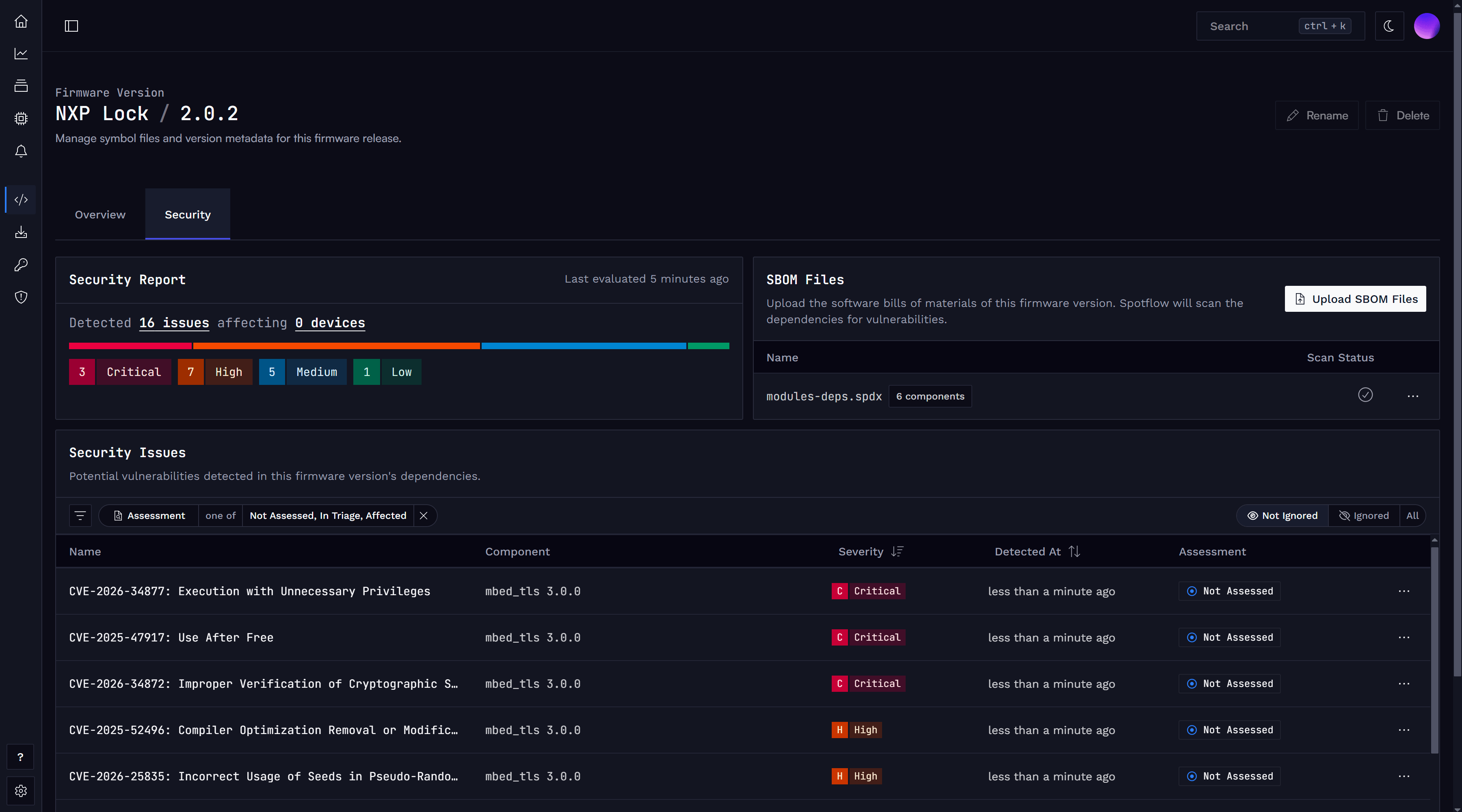The image size is (1462, 812).
Task: Open the key icon in sidebar
Action: [x=21, y=264]
